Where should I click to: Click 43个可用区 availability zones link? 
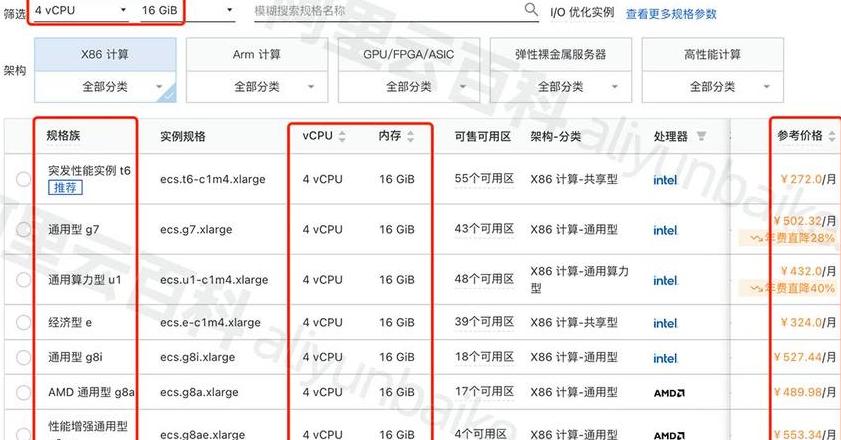click(x=484, y=229)
